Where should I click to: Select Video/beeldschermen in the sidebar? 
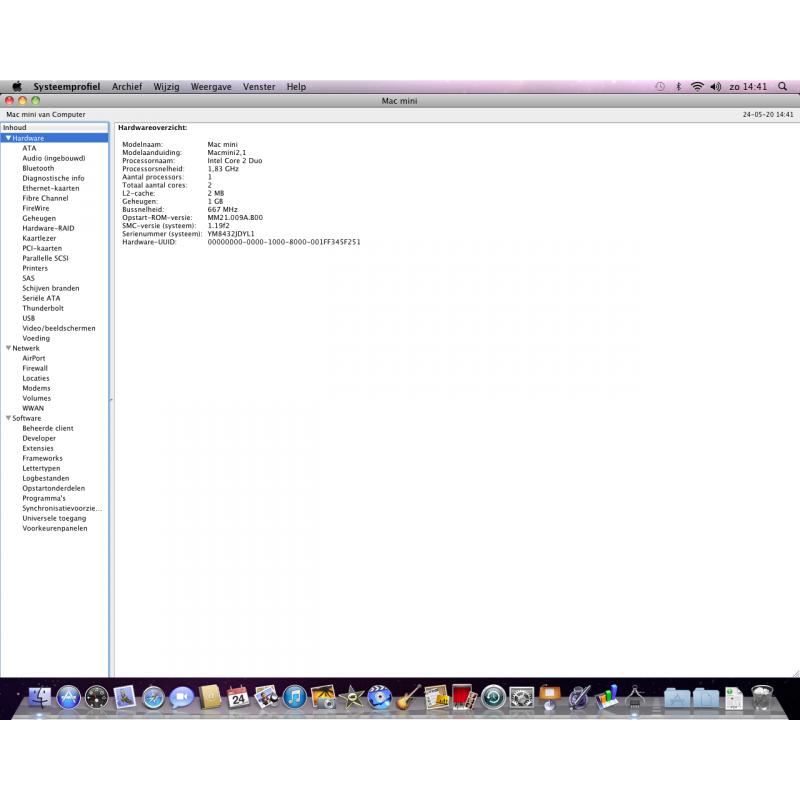59,328
